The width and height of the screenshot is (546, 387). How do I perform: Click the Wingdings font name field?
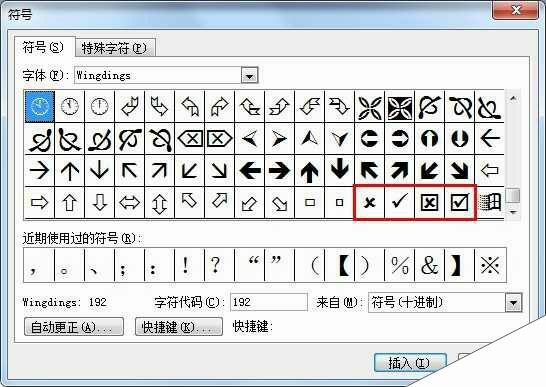[x=158, y=75]
